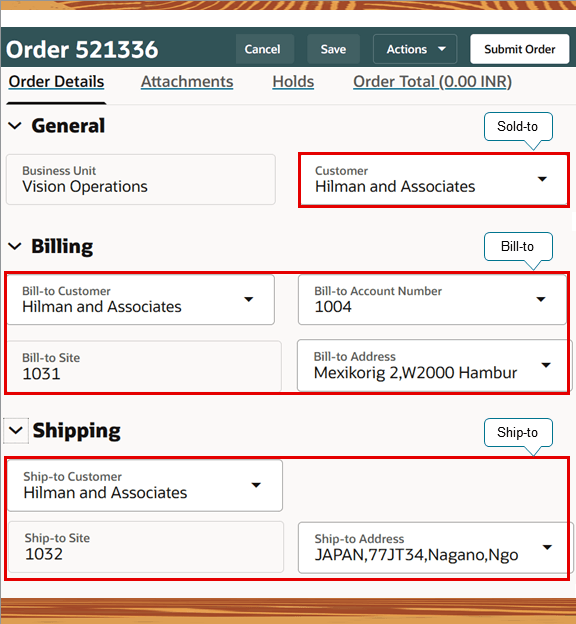Expand the Ship-to Address dropdown
This screenshot has height=624, width=576.
pos(547,548)
